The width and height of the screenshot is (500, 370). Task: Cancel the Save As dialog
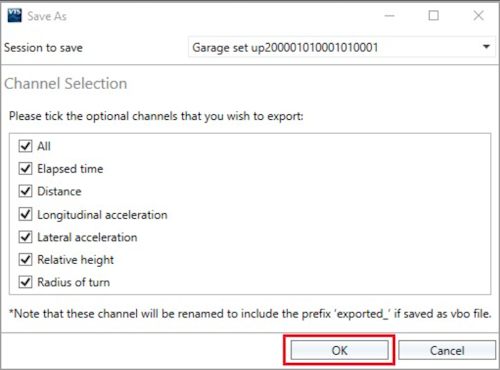tap(447, 350)
